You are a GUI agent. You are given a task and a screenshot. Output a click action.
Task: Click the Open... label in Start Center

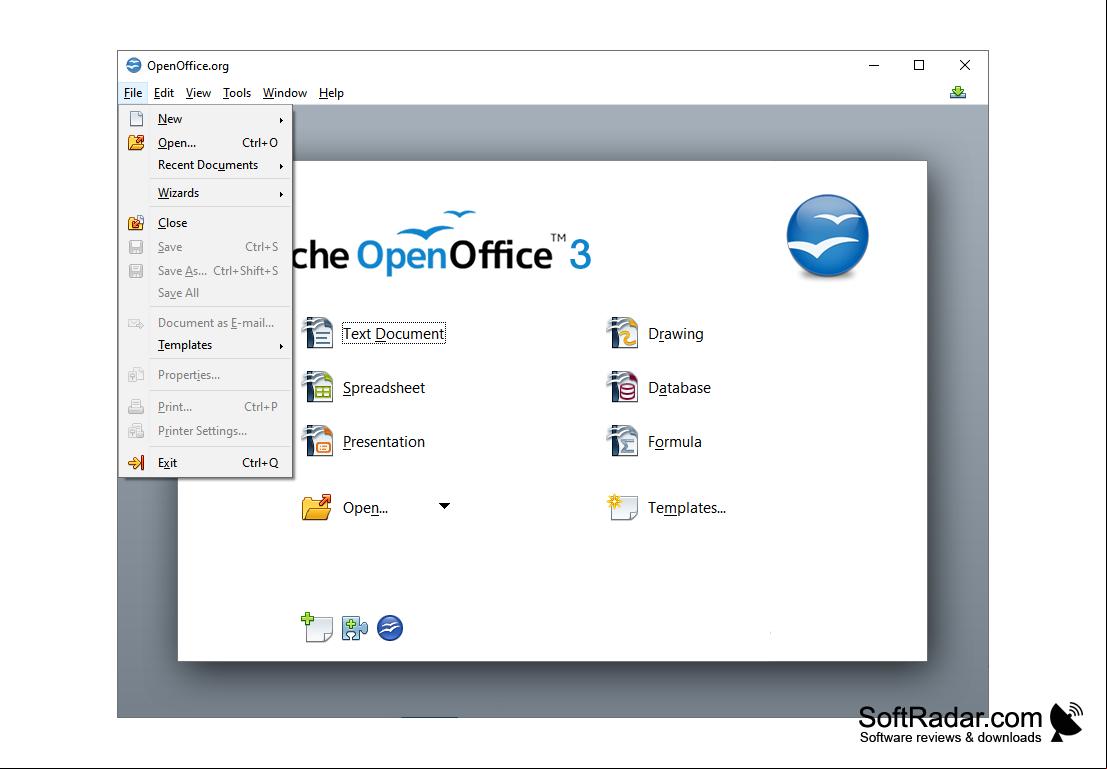click(365, 508)
